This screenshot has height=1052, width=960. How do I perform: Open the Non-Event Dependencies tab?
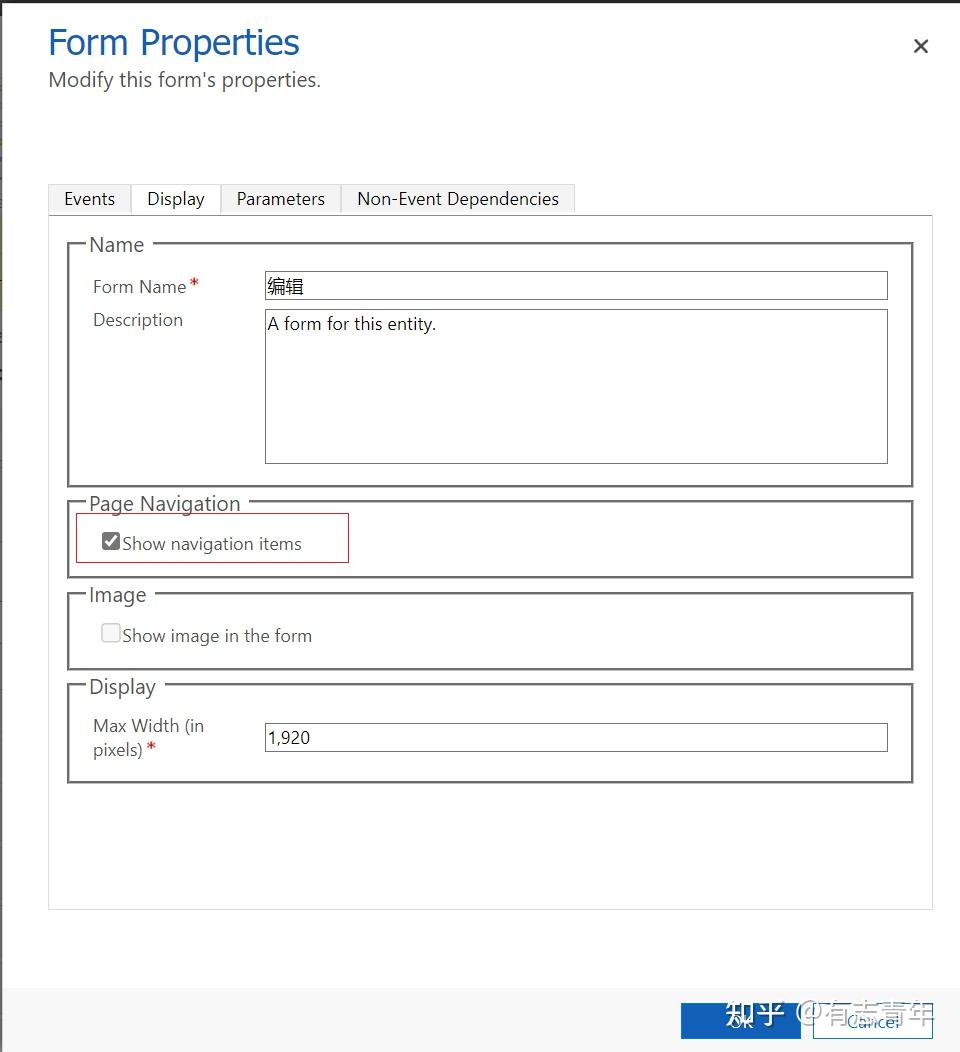tap(458, 199)
